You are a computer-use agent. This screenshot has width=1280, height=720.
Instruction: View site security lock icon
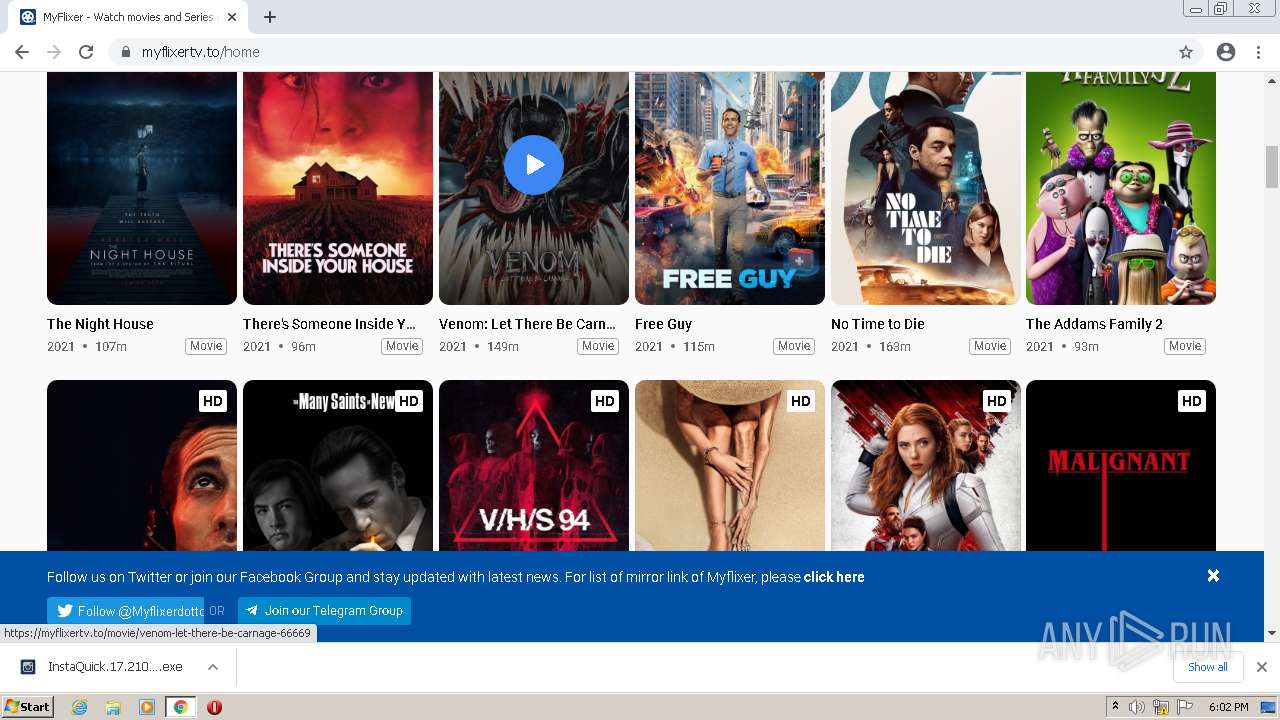coord(125,52)
